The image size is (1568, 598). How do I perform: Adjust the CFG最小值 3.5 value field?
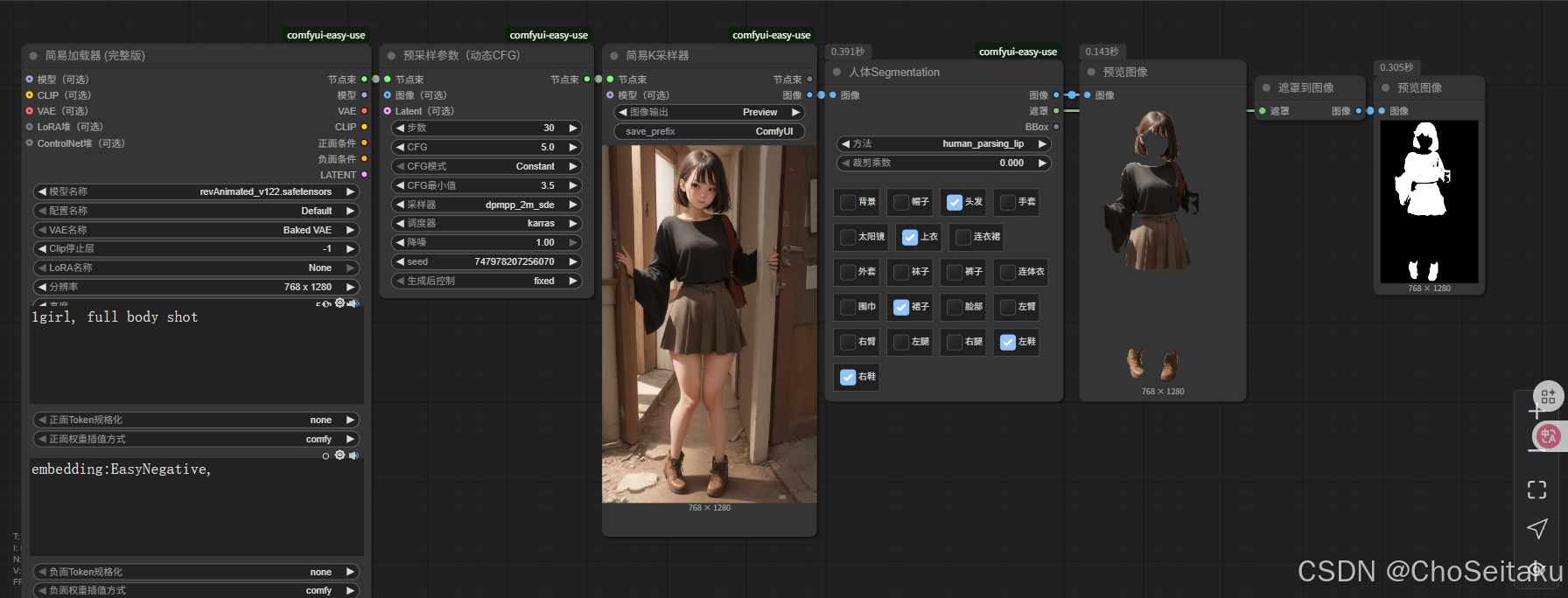tap(486, 185)
